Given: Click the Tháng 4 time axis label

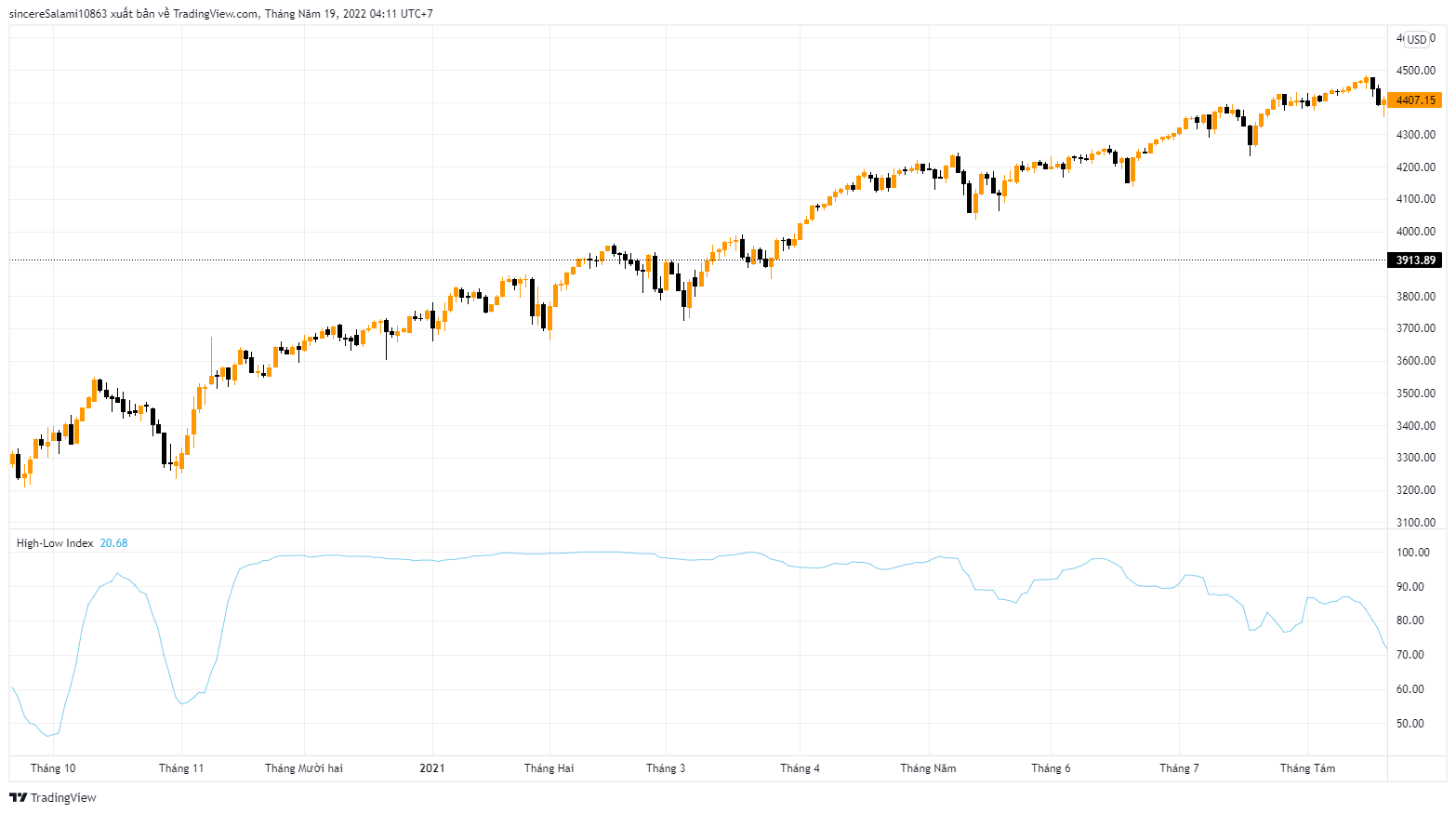Looking at the screenshot, I should pos(800,768).
